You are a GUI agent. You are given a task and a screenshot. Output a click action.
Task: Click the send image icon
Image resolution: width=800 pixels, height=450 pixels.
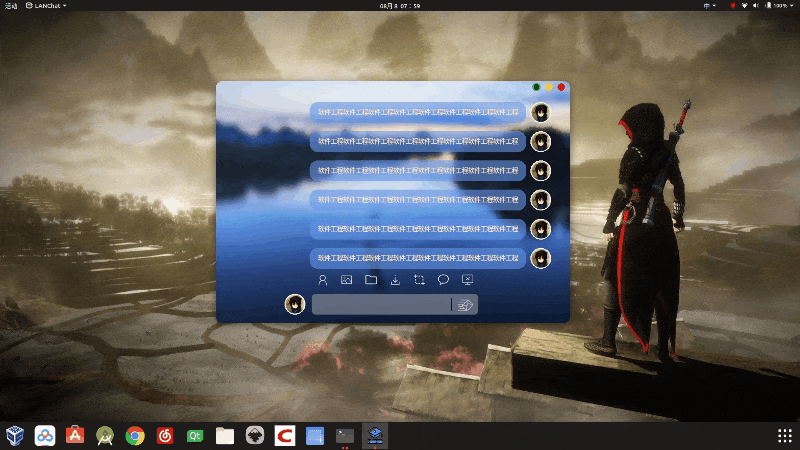coord(346,280)
